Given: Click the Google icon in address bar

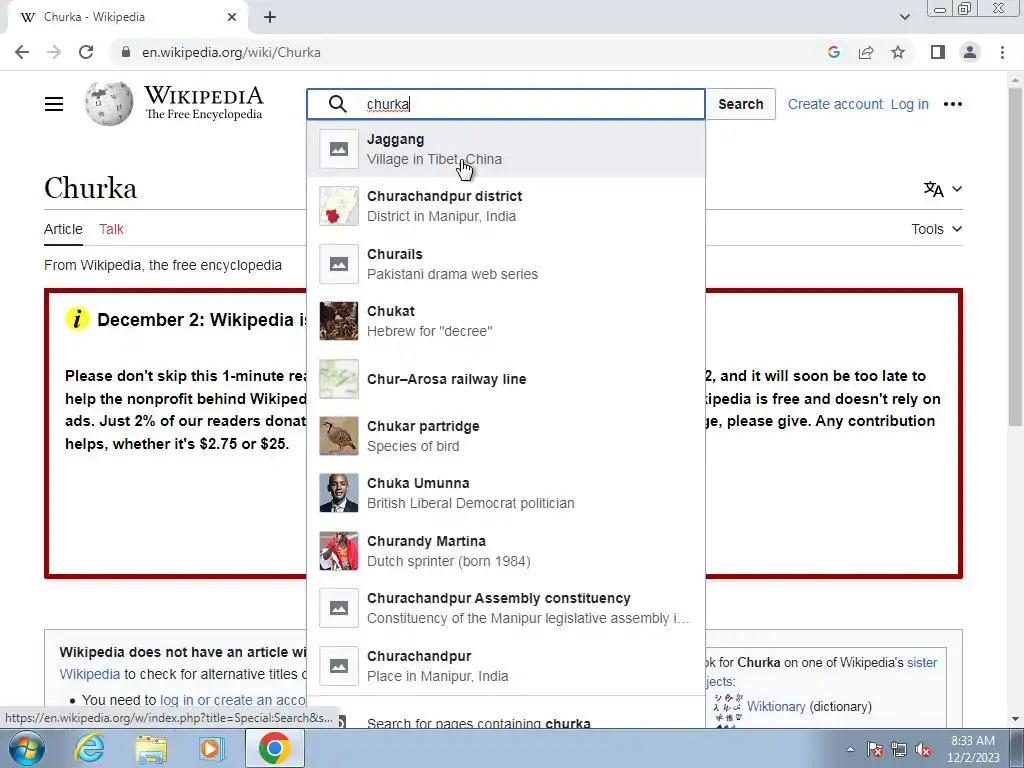Looking at the screenshot, I should (833, 52).
